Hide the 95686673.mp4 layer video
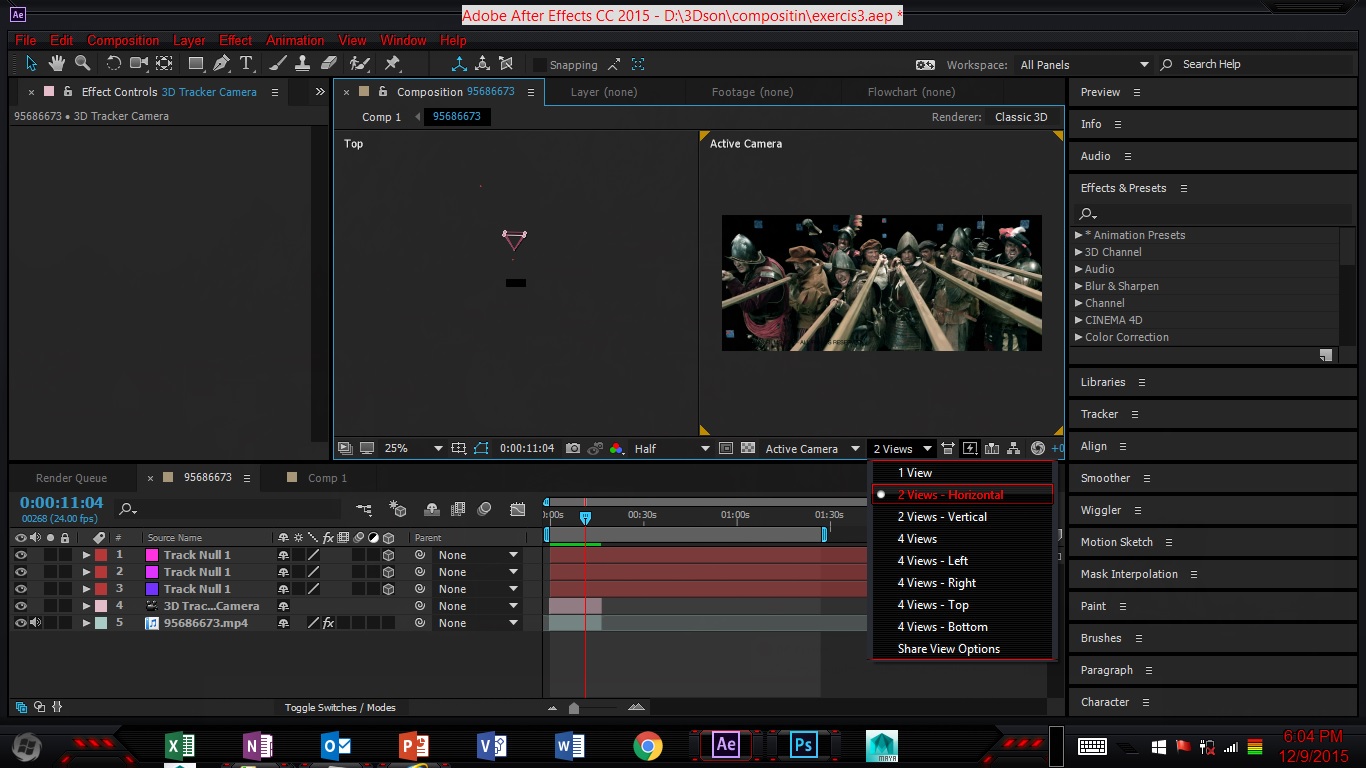Image resolution: width=1366 pixels, height=768 pixels. [20, 623]
